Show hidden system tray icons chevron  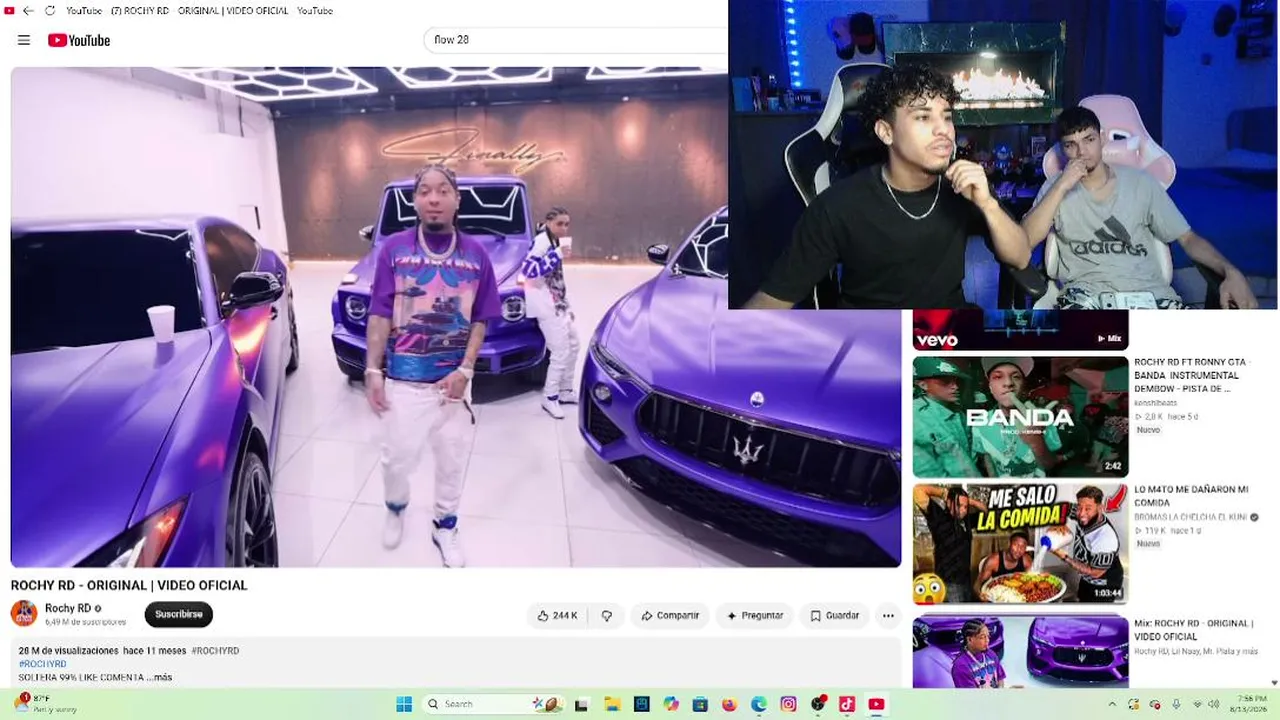click(1112, 704)
